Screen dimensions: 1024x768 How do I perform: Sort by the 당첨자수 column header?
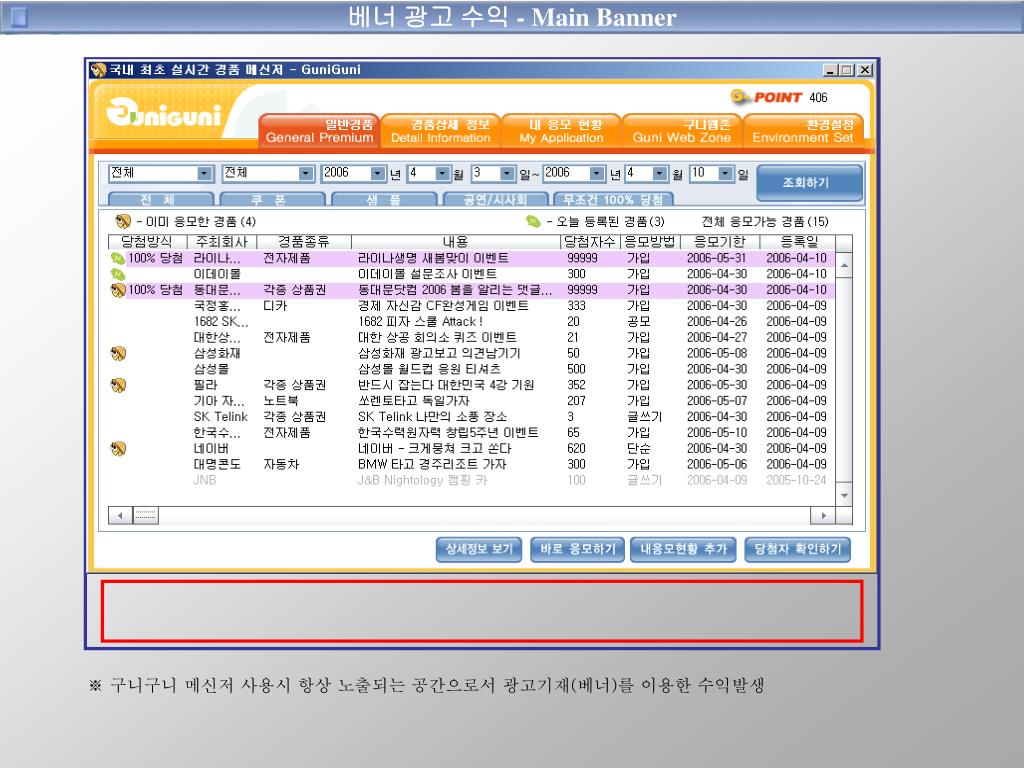tap(590, 242)
